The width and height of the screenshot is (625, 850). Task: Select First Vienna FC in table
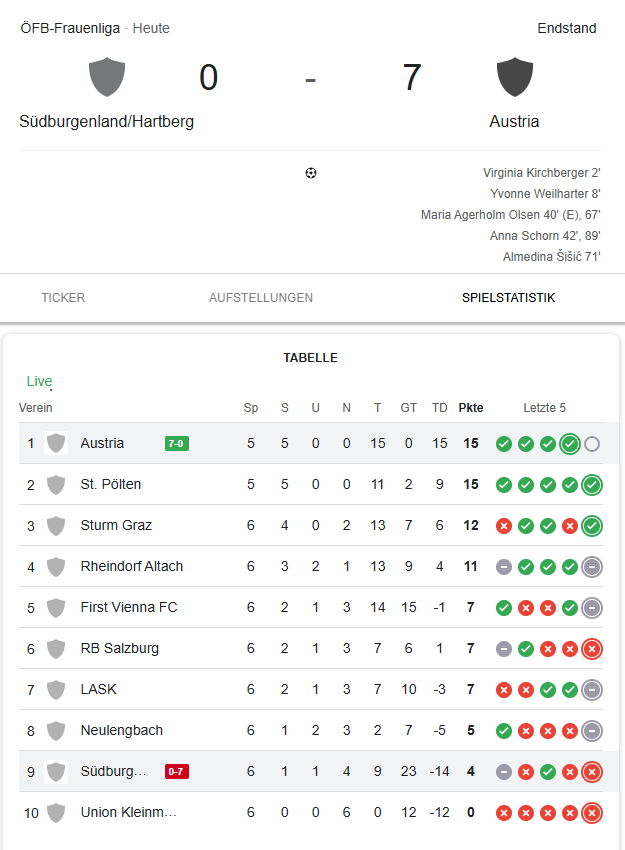pos(129,608)
